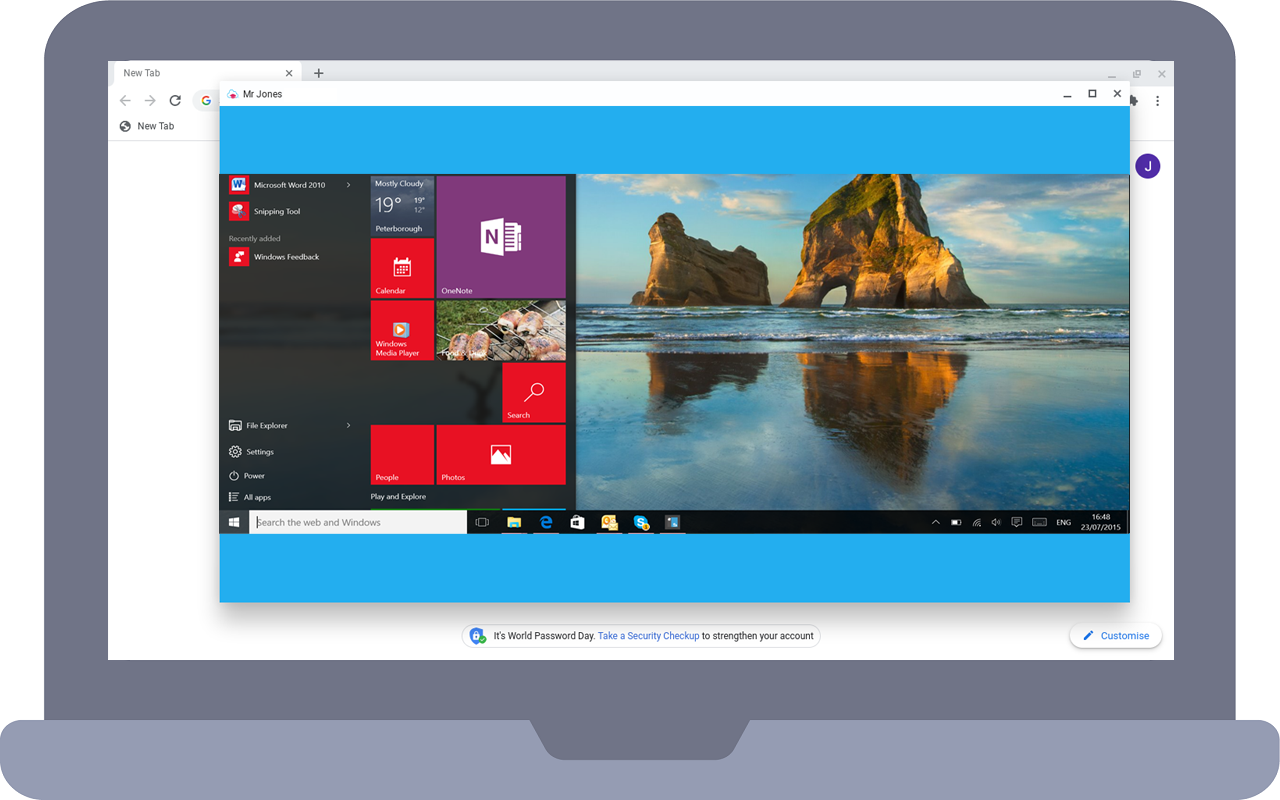Click the Customise button

click(1115, 635)
